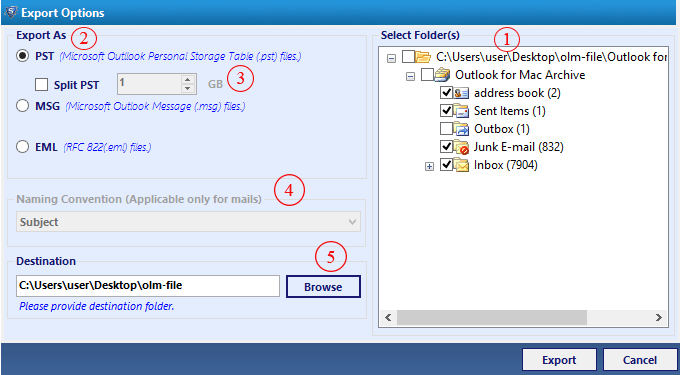This screenshot has width=680, height=375.
Task: Uncheck the address book checkbox
Action: coord(446,93)
